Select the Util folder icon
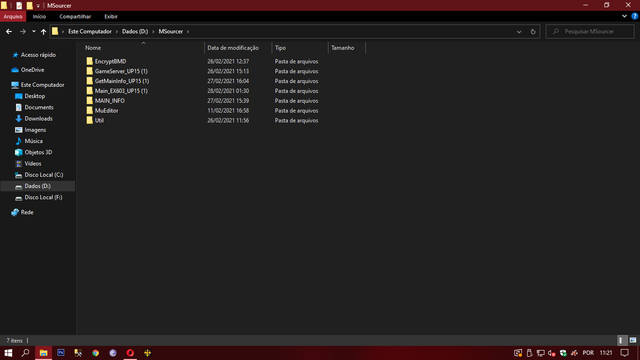This screenshot has height=360, width=640. [89, 120]
